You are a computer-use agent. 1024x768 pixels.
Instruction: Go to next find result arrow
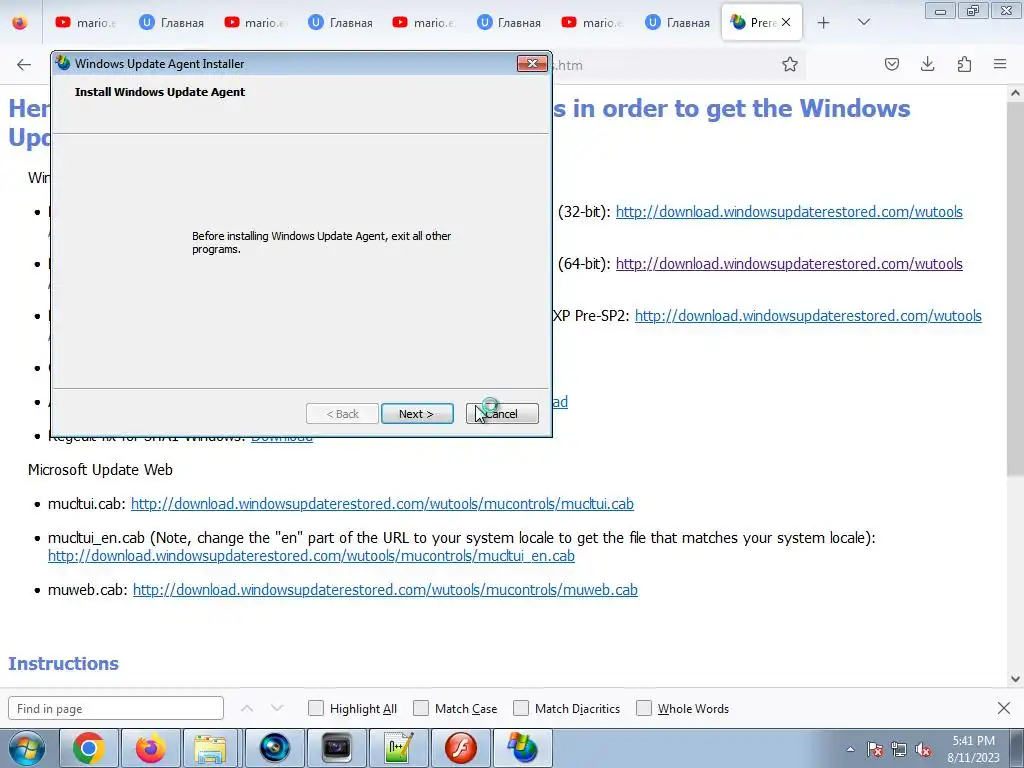tap(277, 709)
